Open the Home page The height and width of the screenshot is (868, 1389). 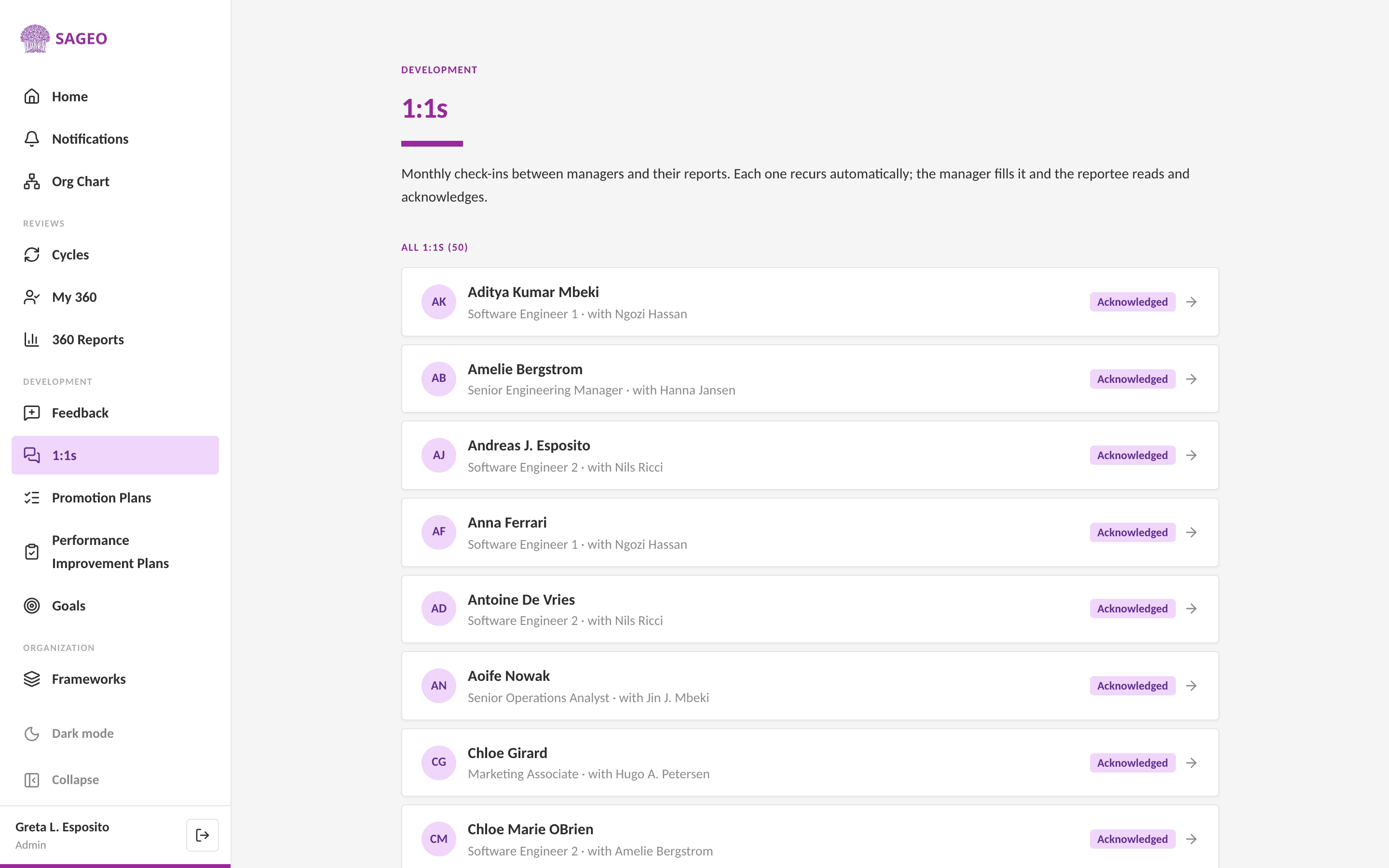(115, 96)
